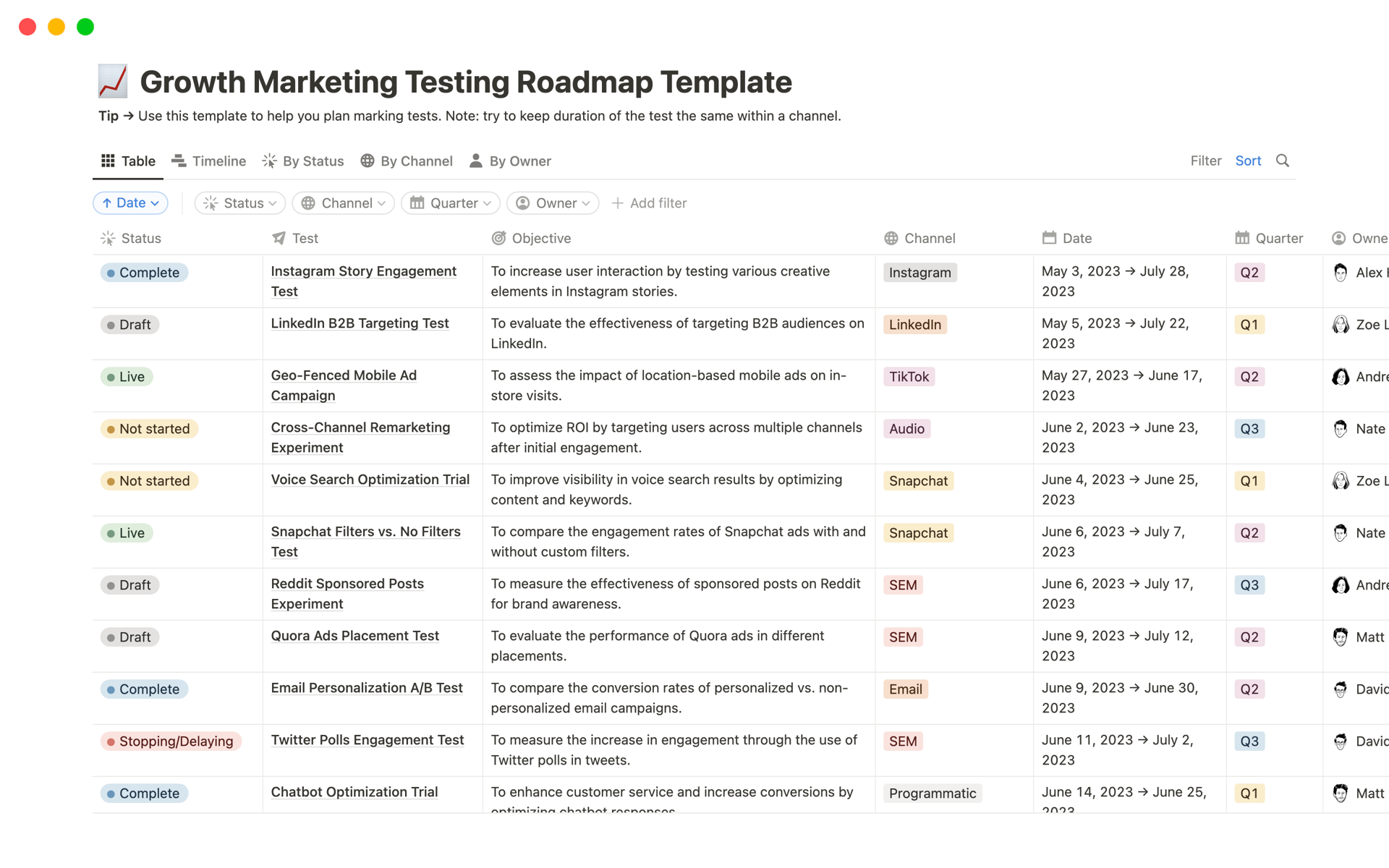
Task: Open the LinkedIn B2B Targeting Test page
Action: (360, 323)
